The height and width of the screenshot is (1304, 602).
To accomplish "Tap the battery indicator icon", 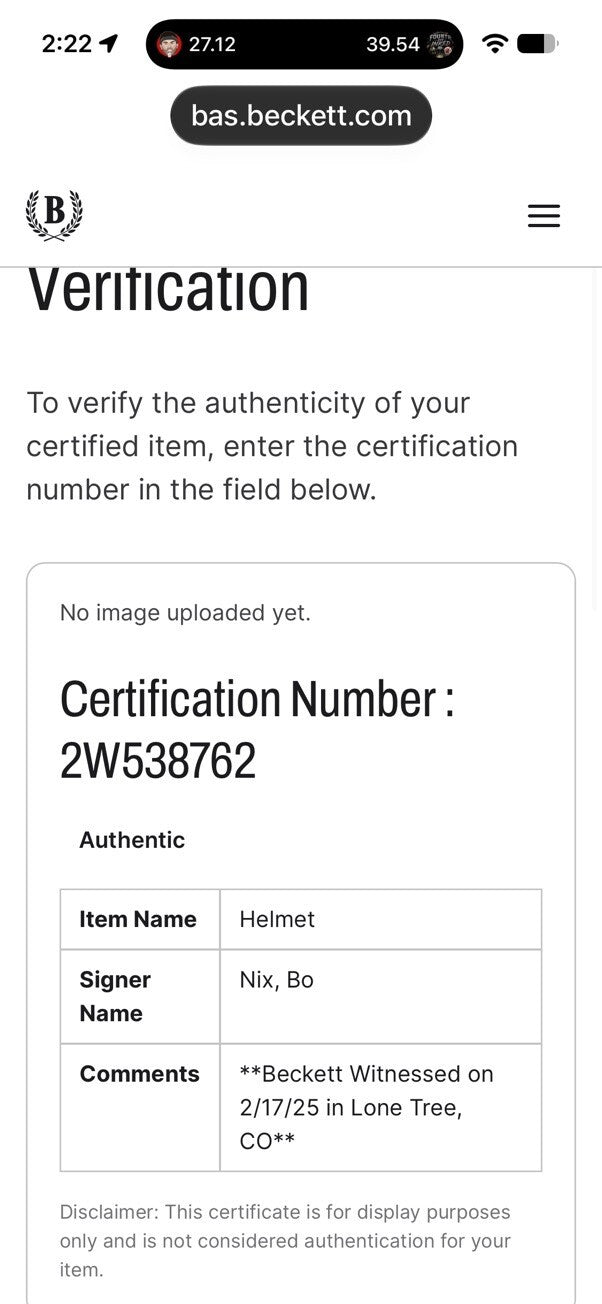I will [538, 44].
